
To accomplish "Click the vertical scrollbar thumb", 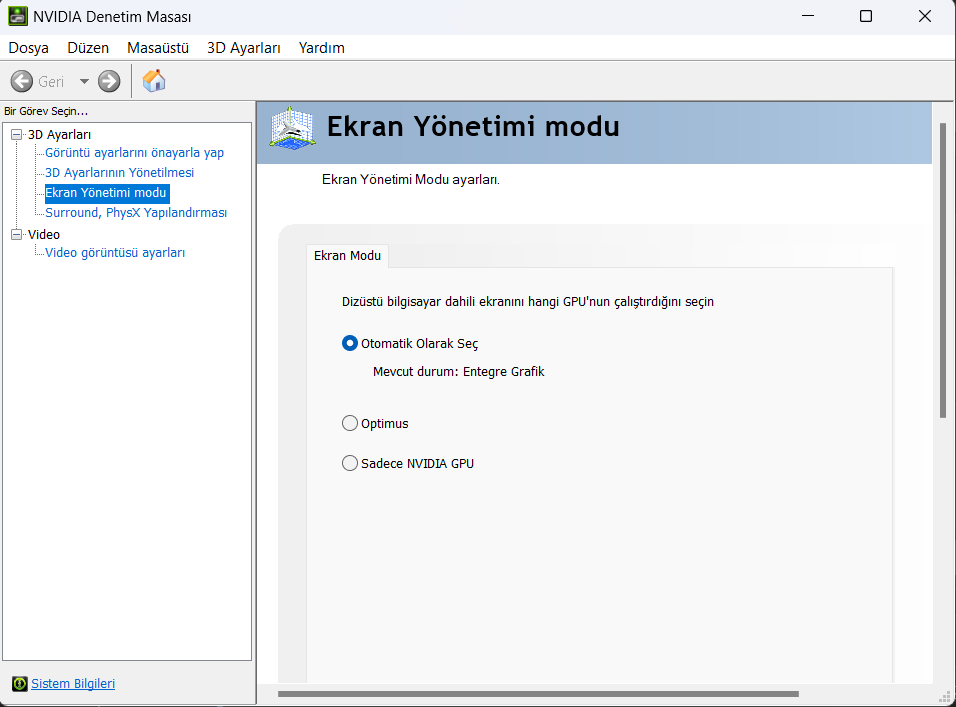I will pos(943,270).
